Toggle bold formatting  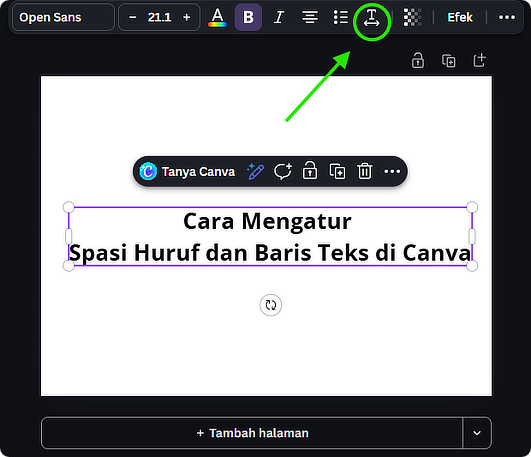[248, 17]
